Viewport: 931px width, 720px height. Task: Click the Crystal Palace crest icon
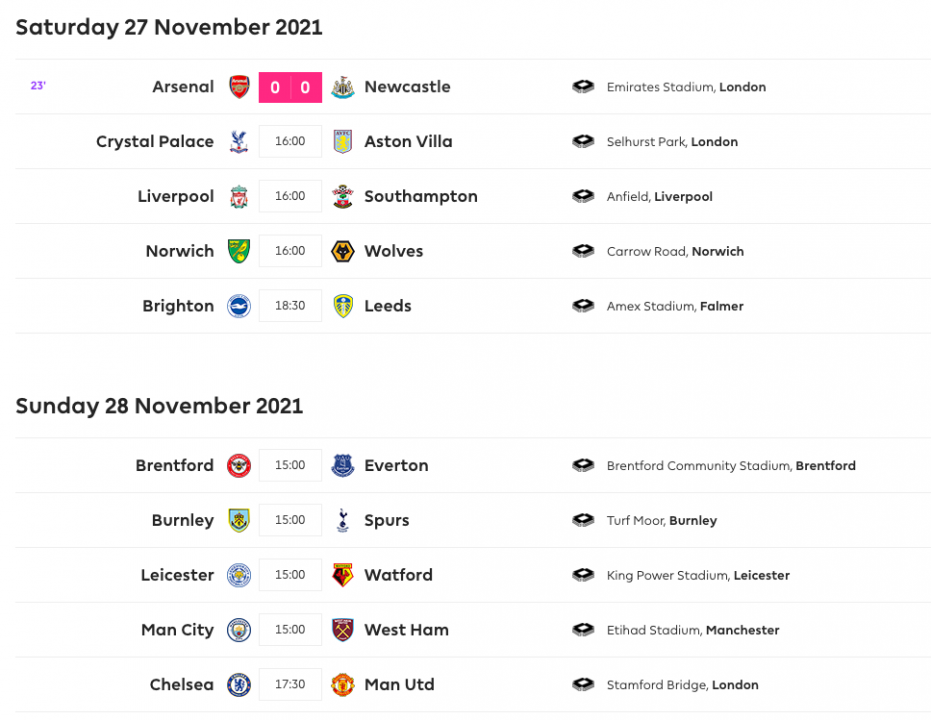(x=239, y=142)
